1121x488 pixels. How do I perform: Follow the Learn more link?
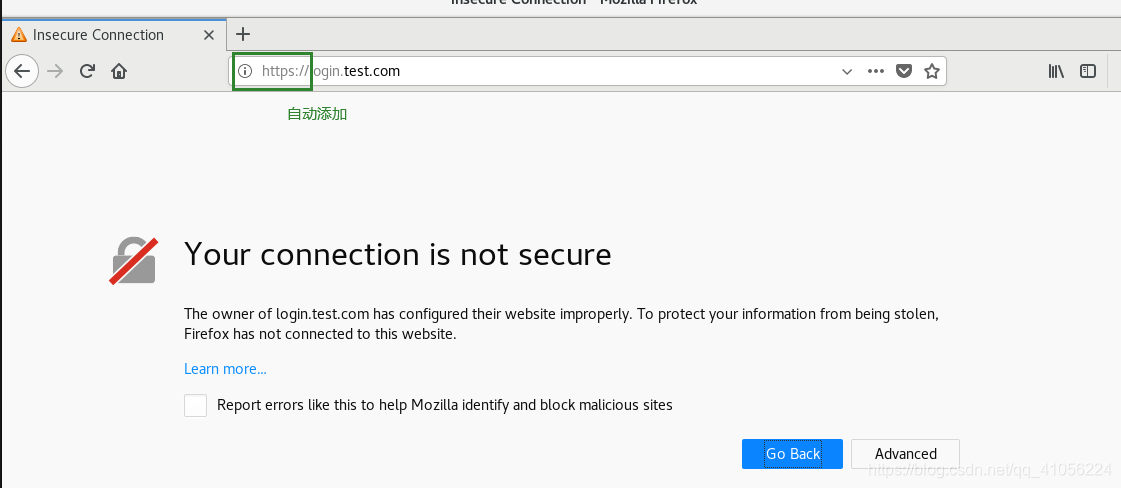(x=225, y=369)
